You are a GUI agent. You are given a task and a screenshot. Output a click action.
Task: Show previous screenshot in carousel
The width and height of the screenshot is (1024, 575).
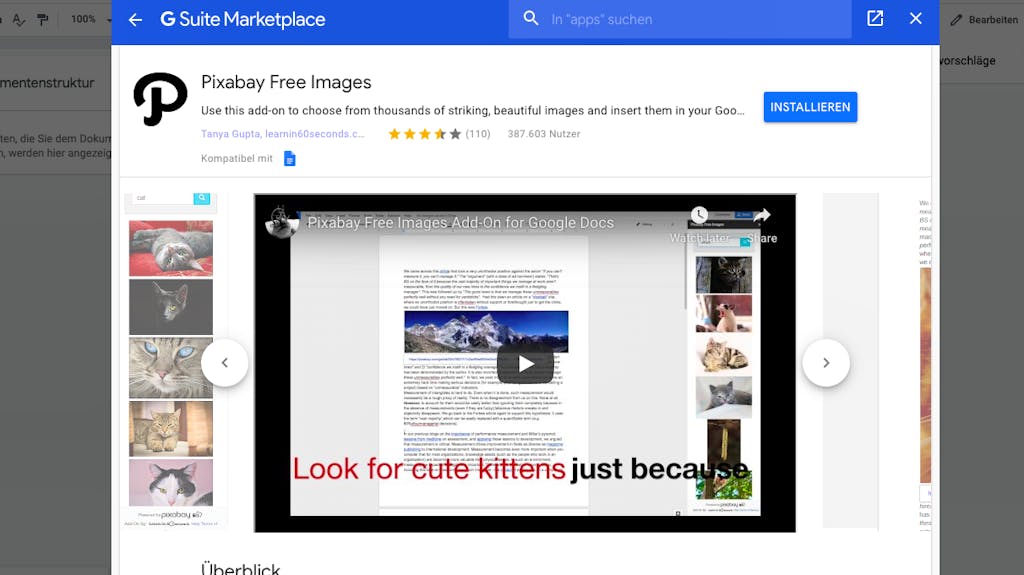pos(225,363)
